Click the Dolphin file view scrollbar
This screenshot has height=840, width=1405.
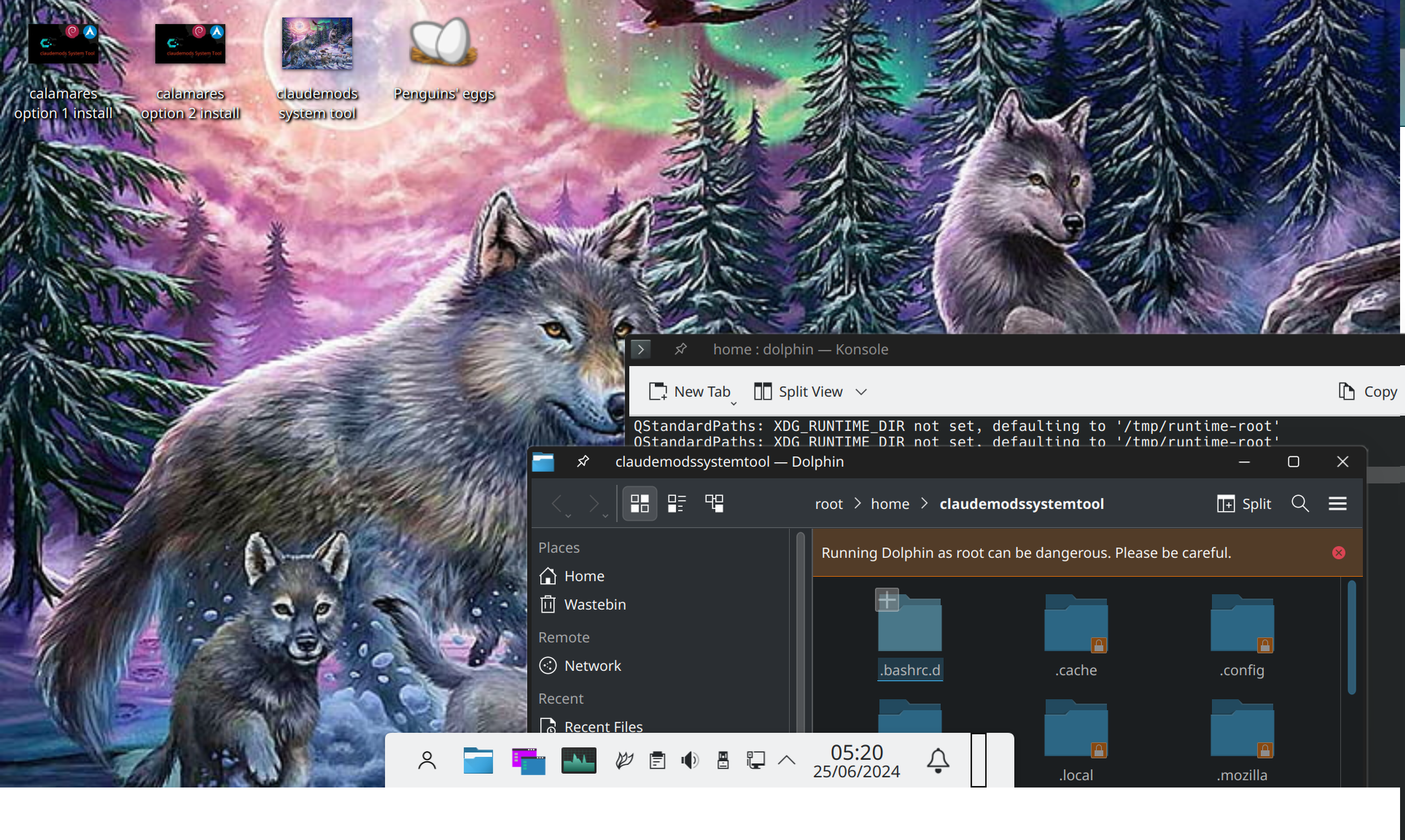(x=1352, y=637)
